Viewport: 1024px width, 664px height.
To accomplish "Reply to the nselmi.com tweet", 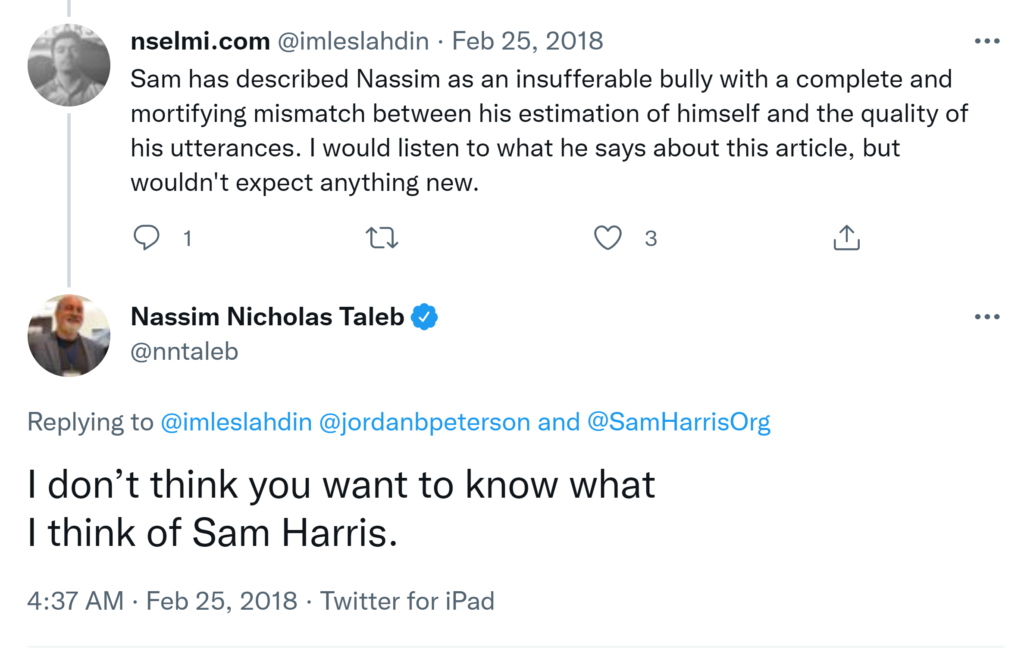I will tap(147, 238).
